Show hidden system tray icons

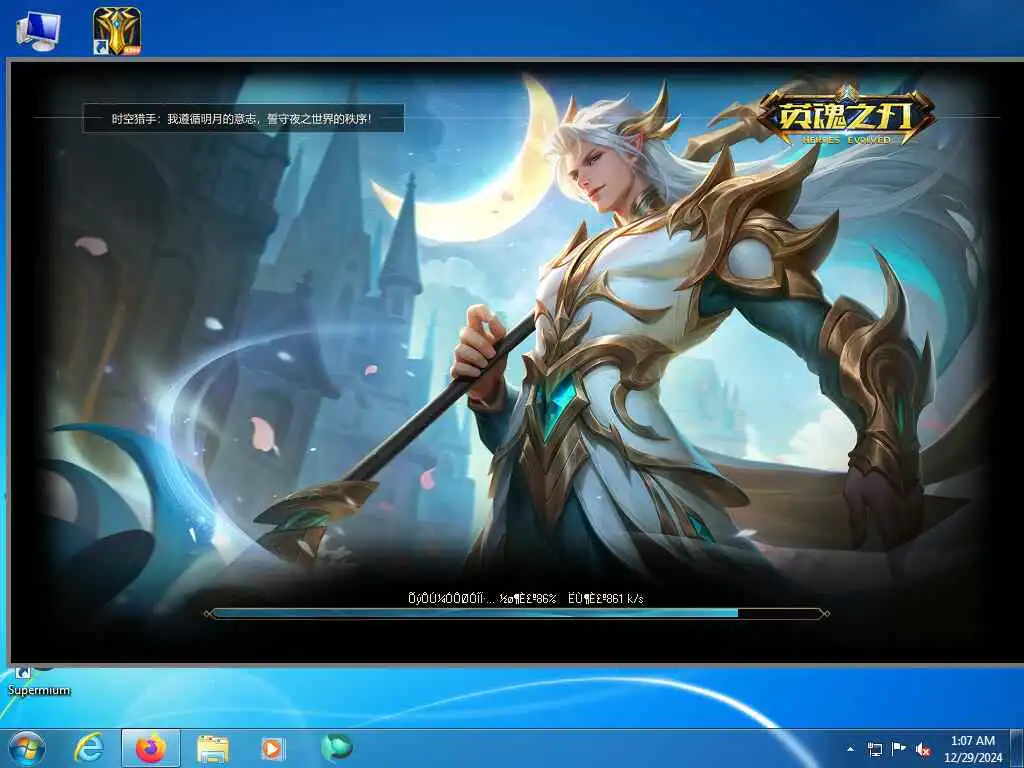pyautogui.click(x=850, y=749)
